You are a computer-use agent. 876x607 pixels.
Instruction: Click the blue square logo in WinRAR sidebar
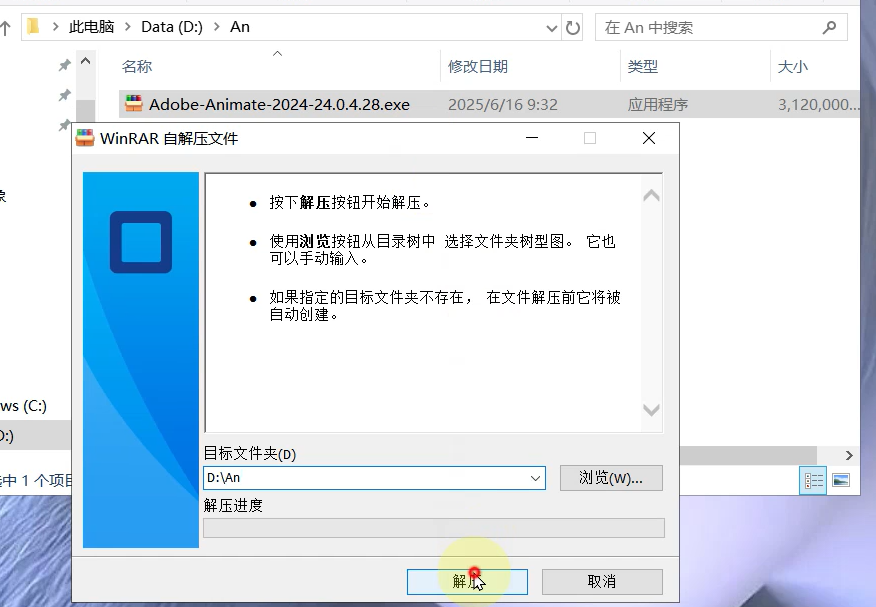click(x=141, y=242)
